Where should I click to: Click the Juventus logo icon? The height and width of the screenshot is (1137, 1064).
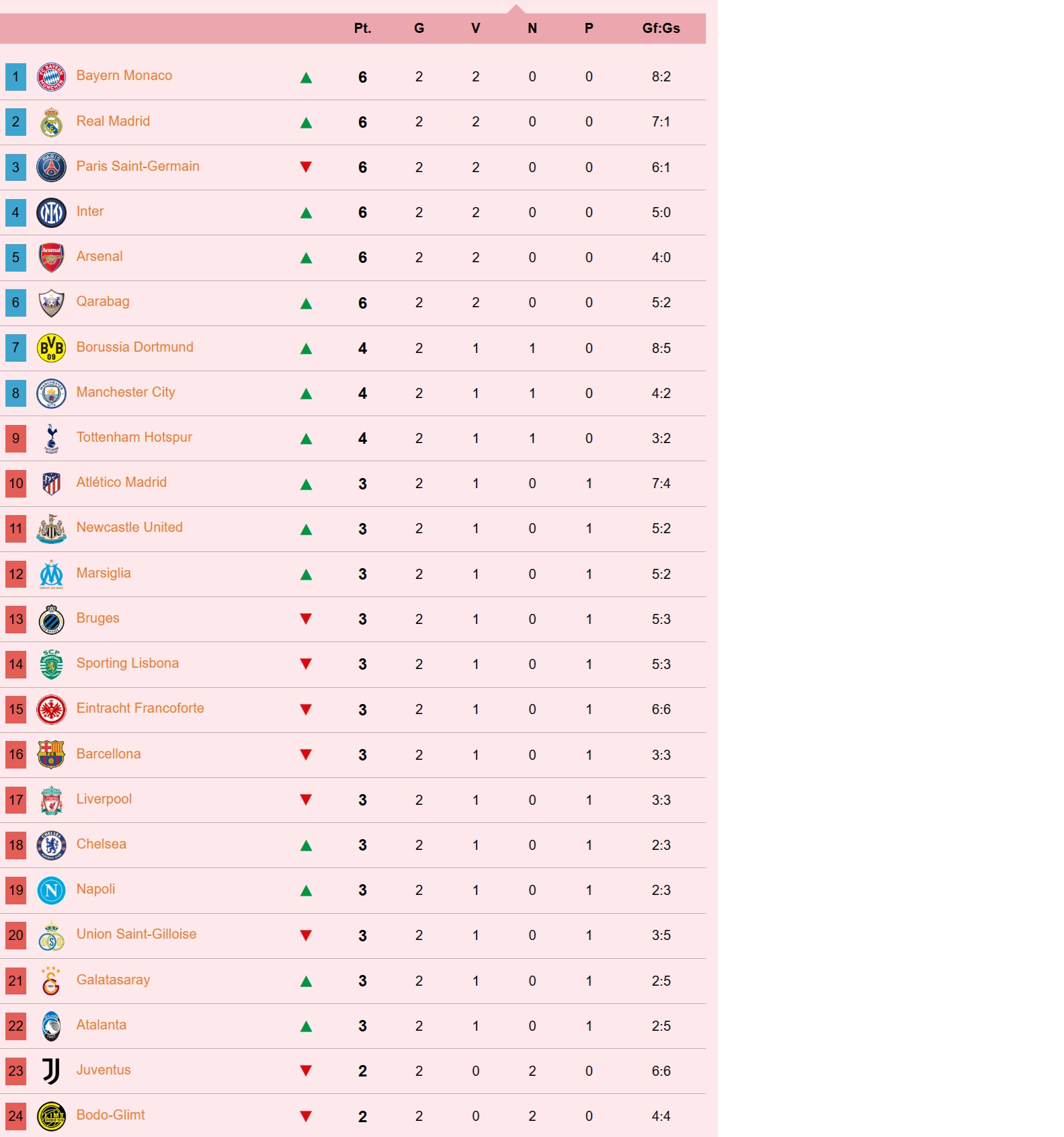[x=51, y=1070]
